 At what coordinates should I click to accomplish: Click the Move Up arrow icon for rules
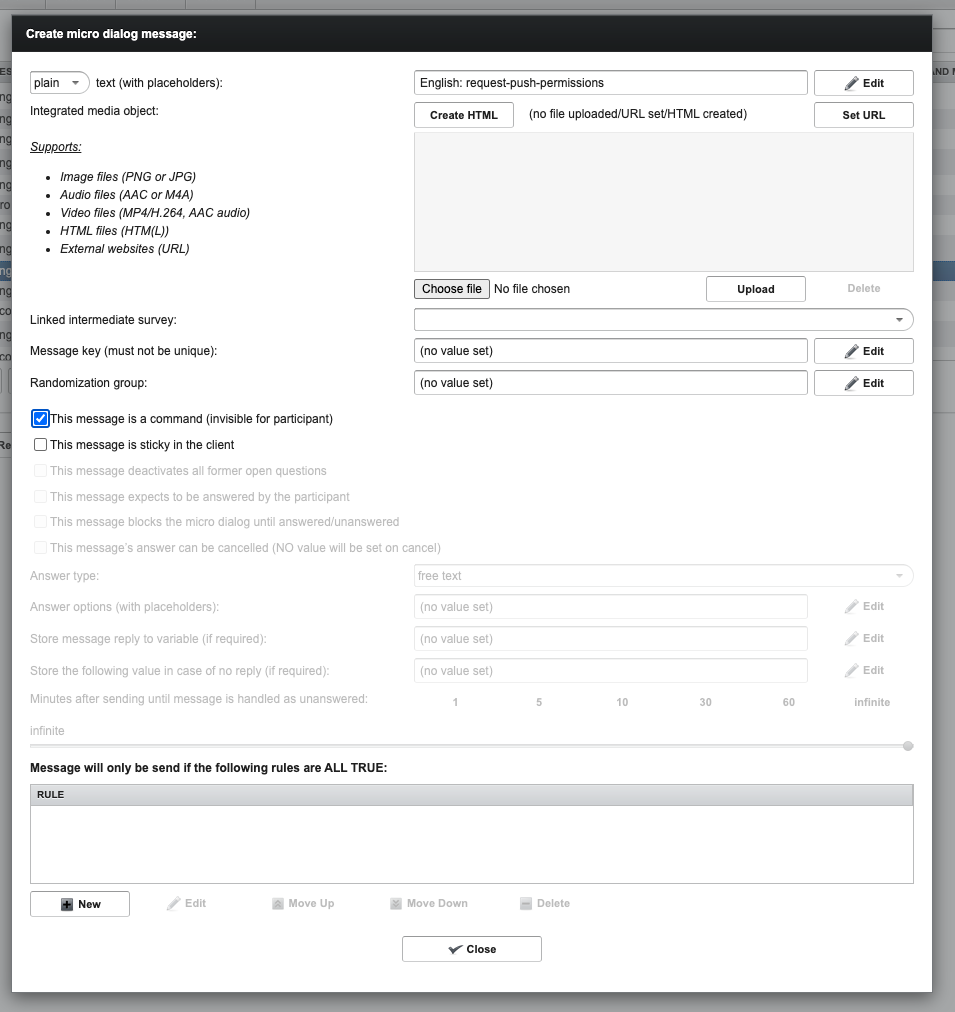point(278,904)
